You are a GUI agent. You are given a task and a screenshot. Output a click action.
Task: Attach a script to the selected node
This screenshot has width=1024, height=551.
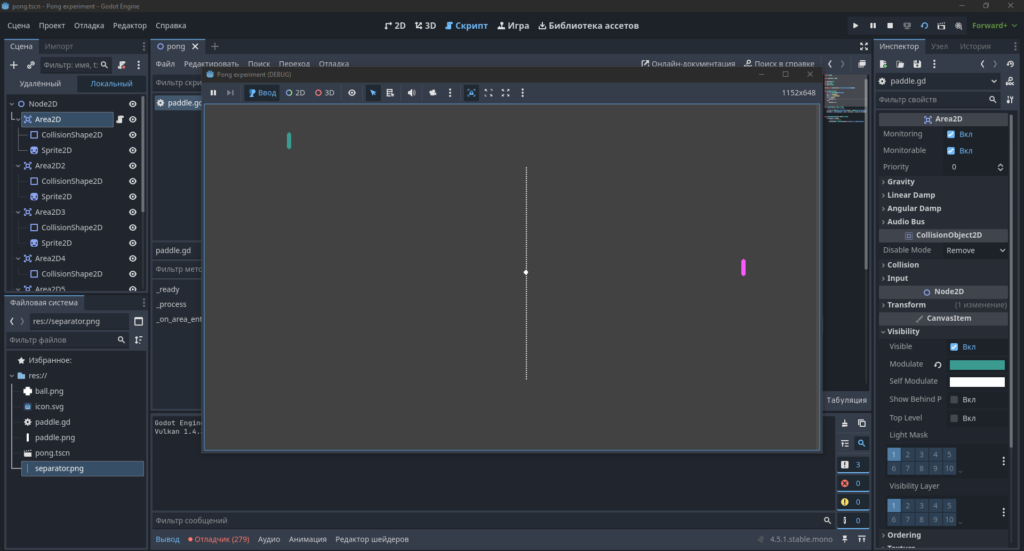[x=121, y=65]
